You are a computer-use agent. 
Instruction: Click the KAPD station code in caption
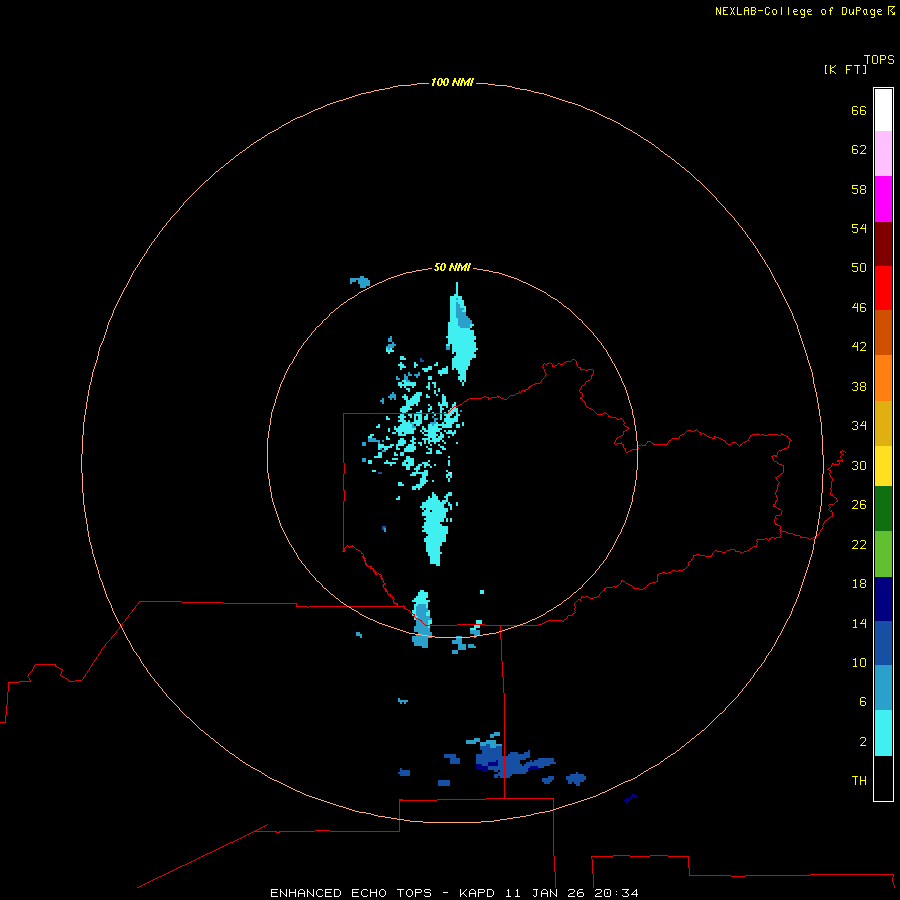click(x=479, y=893)
